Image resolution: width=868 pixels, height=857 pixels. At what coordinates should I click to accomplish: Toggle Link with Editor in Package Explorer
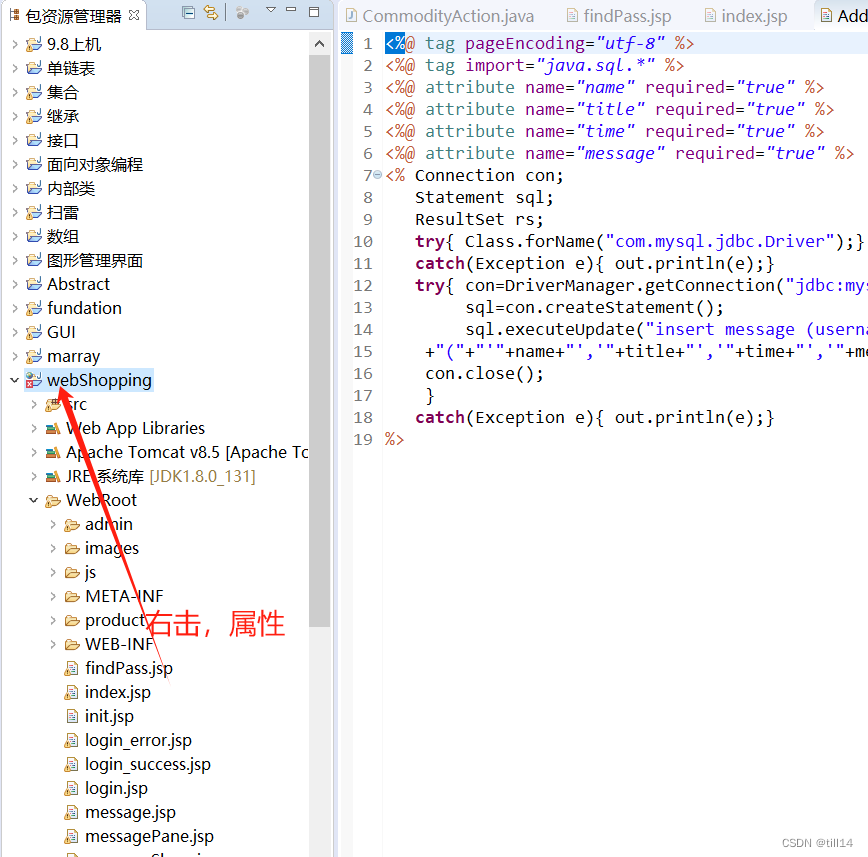tap(212, 11)
